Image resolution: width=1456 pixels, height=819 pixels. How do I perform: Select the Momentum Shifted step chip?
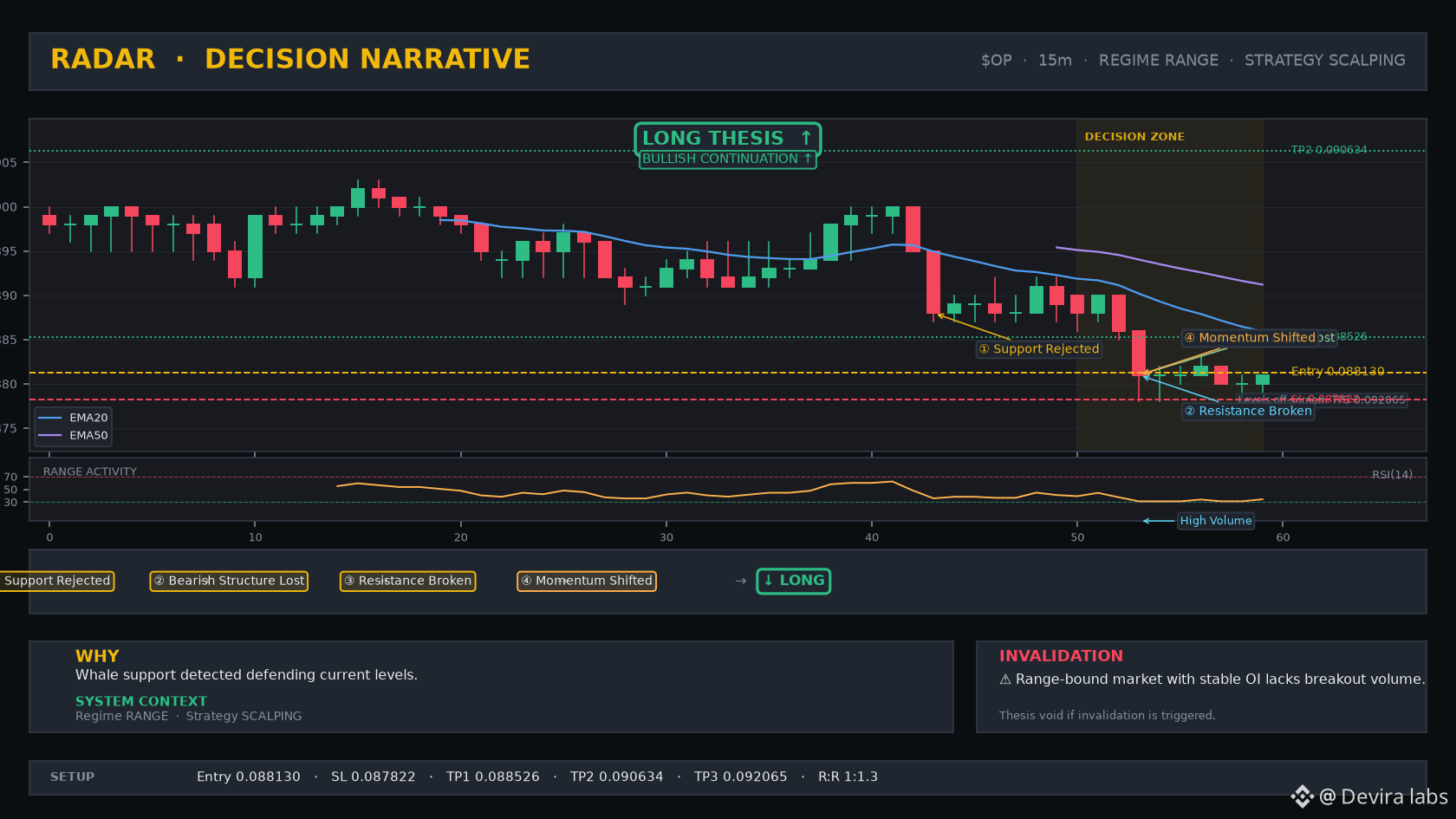pyautogui.click(x=587, y=581)
